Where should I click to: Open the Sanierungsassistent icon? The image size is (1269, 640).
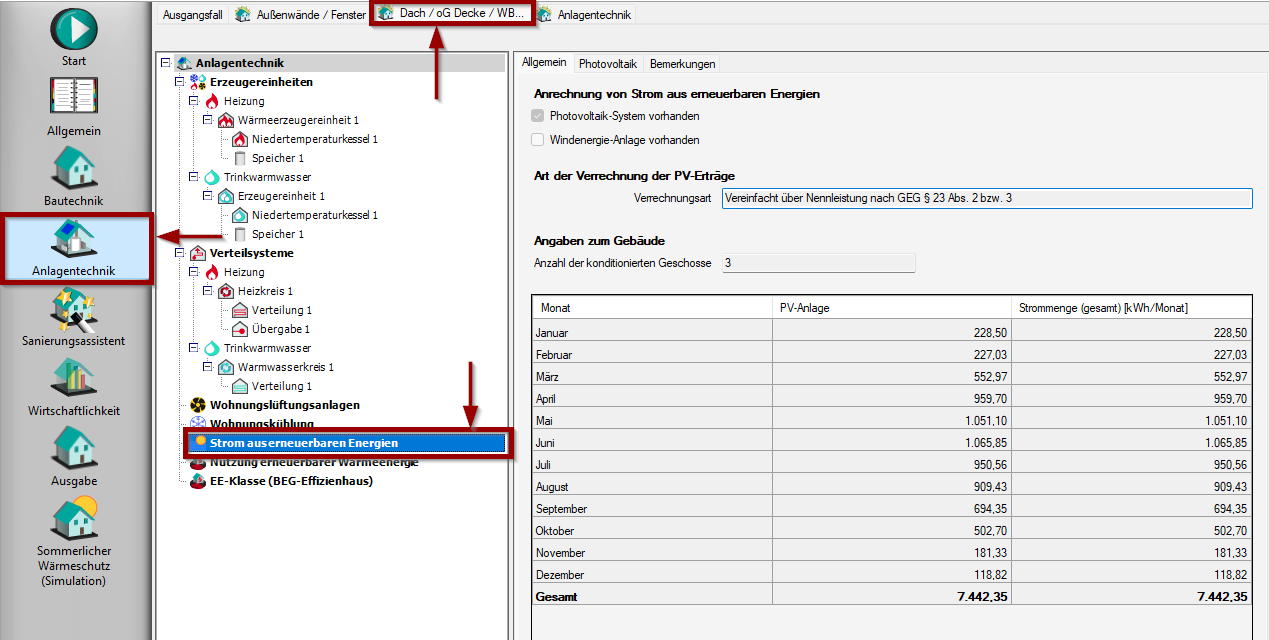point(74,309)
